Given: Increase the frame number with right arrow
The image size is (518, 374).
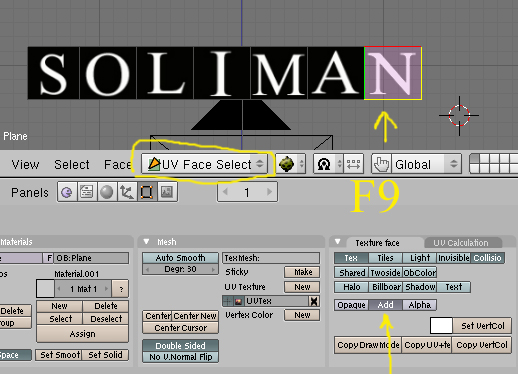Looking at the screenshot, I should pyautogui.click(x=269, y=192).
